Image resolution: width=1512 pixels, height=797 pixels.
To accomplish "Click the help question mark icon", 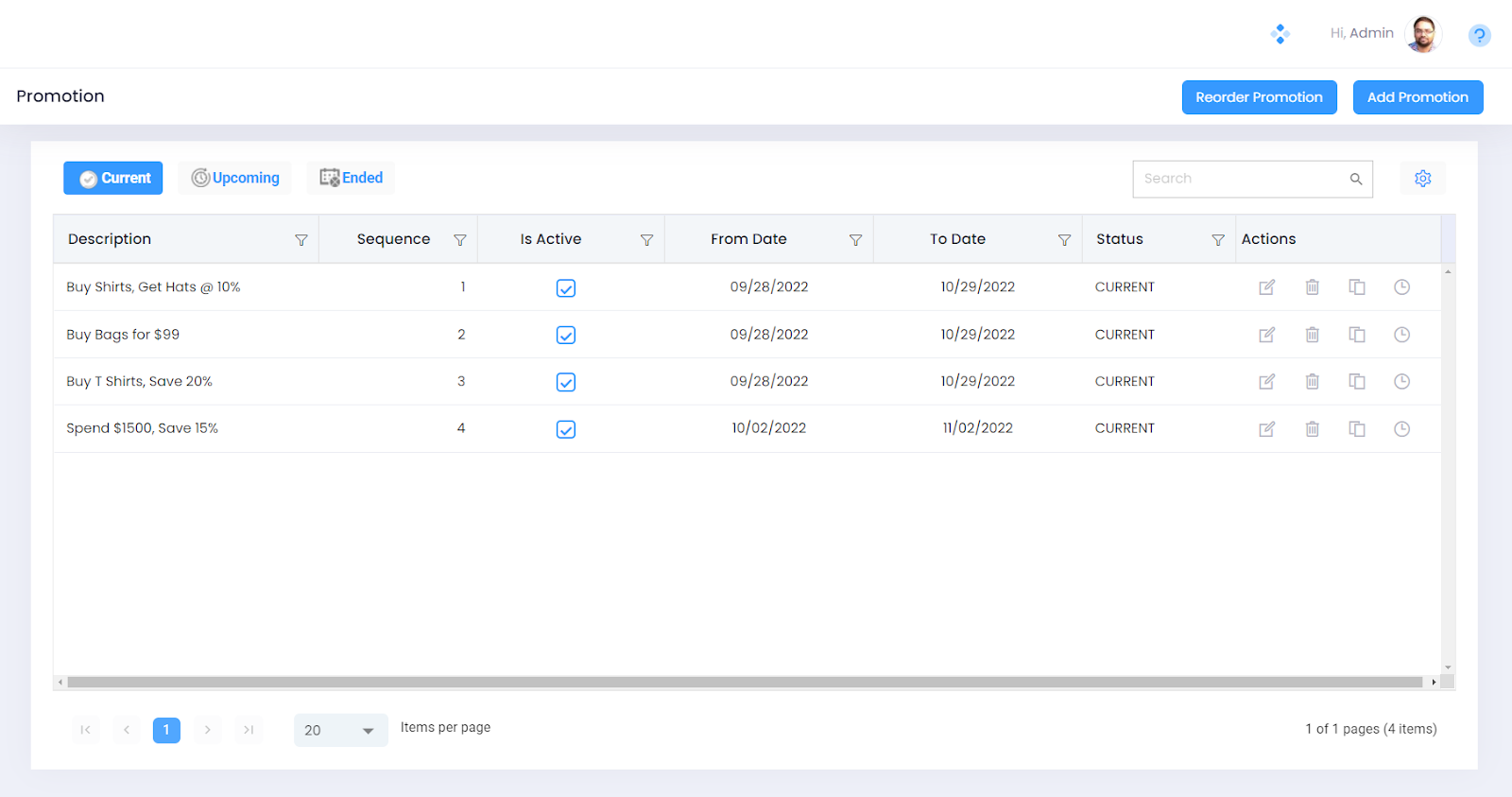I will 1479,36.
